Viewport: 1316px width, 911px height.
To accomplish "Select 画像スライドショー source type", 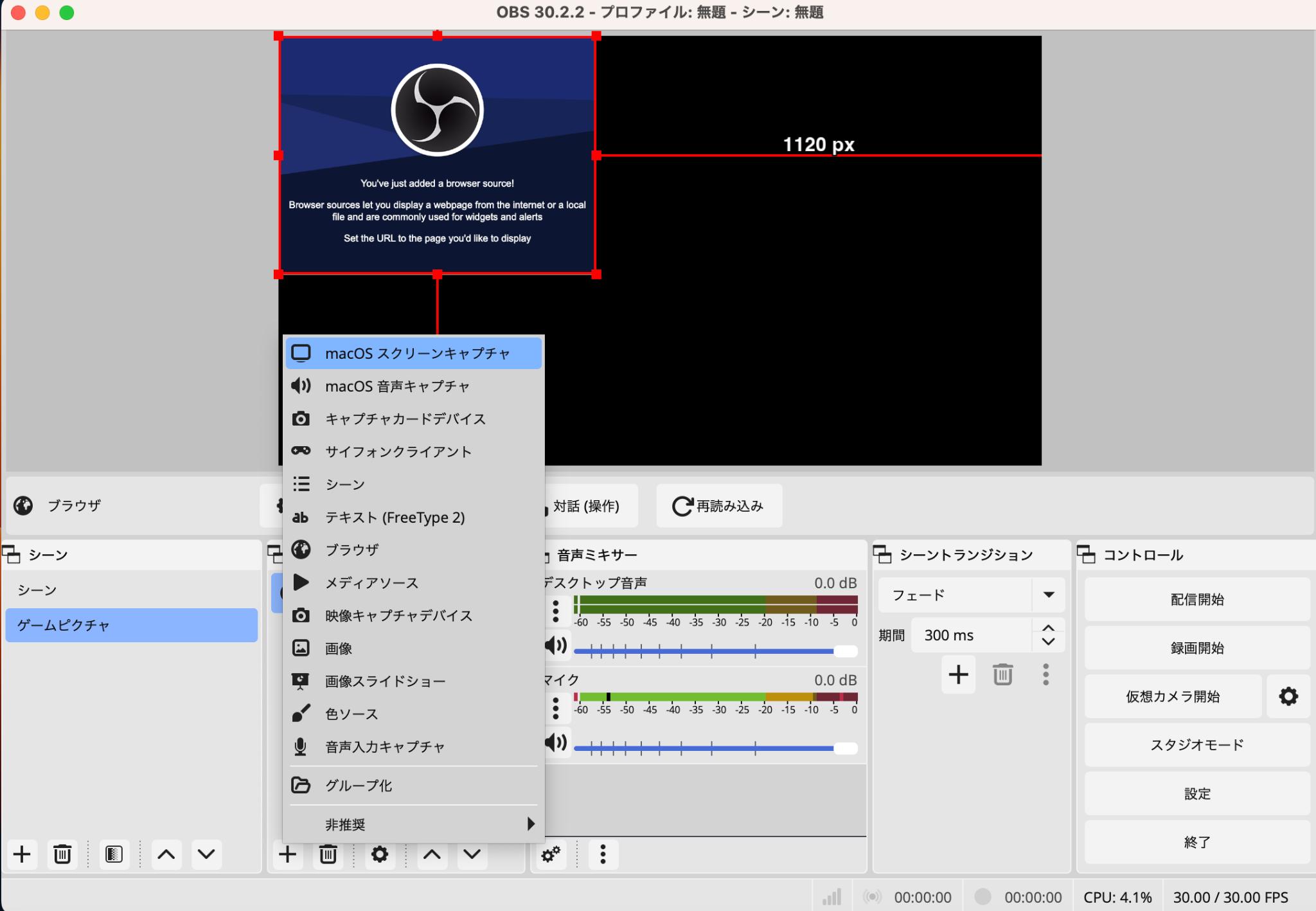I will 414,681.
